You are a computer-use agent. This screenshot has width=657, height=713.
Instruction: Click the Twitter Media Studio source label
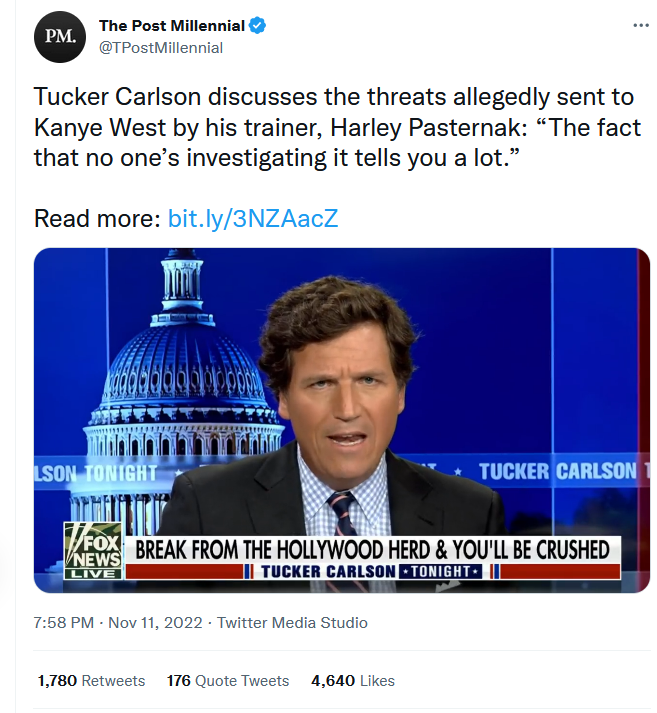tap(292, 623)
